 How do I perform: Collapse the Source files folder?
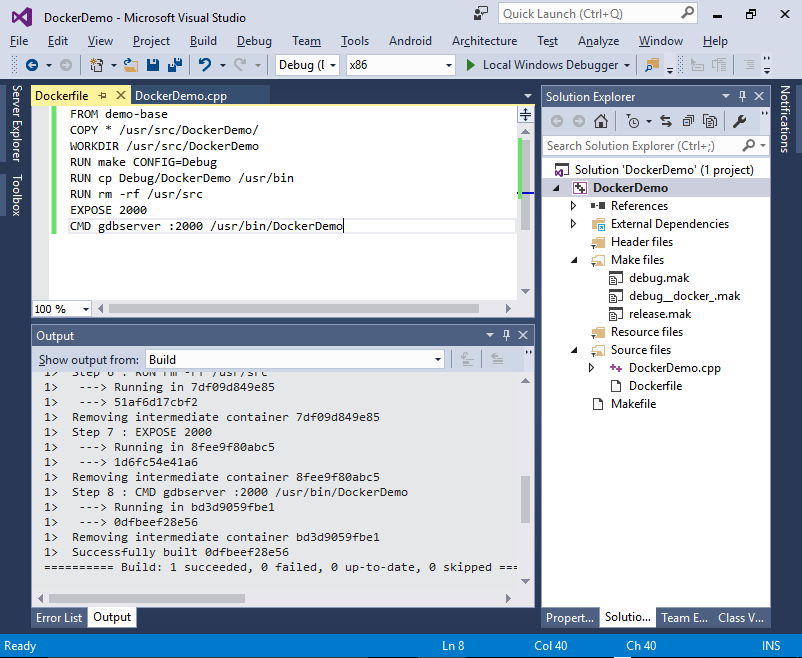tap(574, 350)
